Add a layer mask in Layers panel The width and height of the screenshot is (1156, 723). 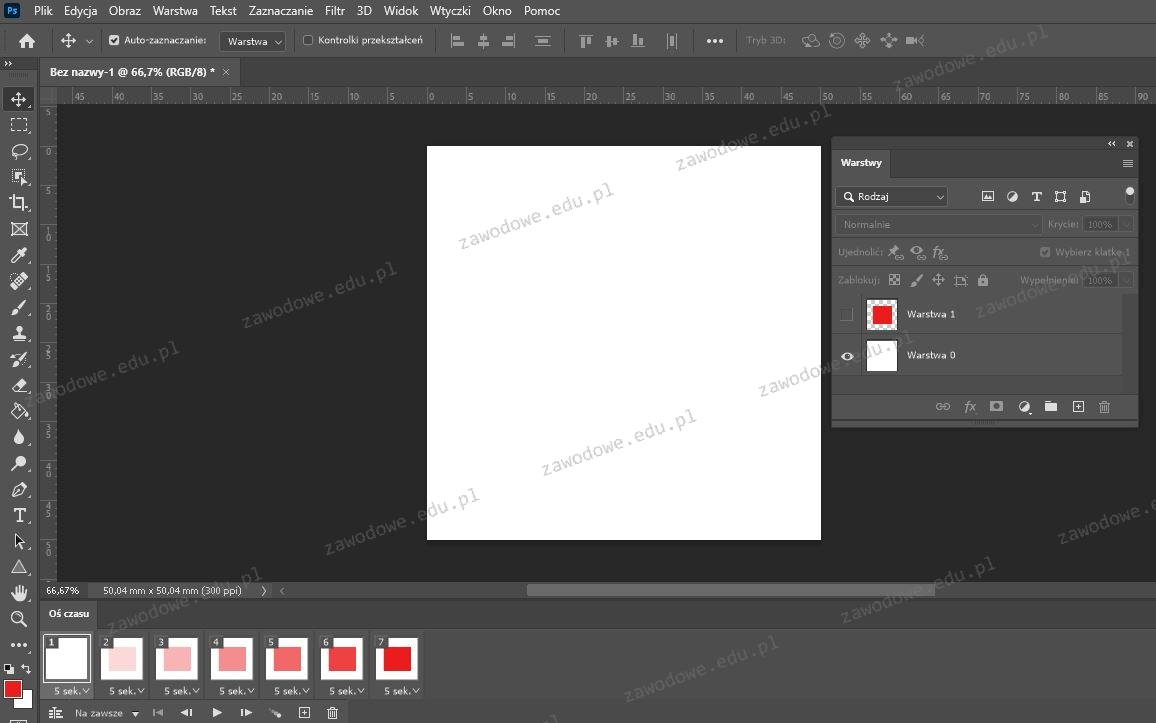pos(996,407)
